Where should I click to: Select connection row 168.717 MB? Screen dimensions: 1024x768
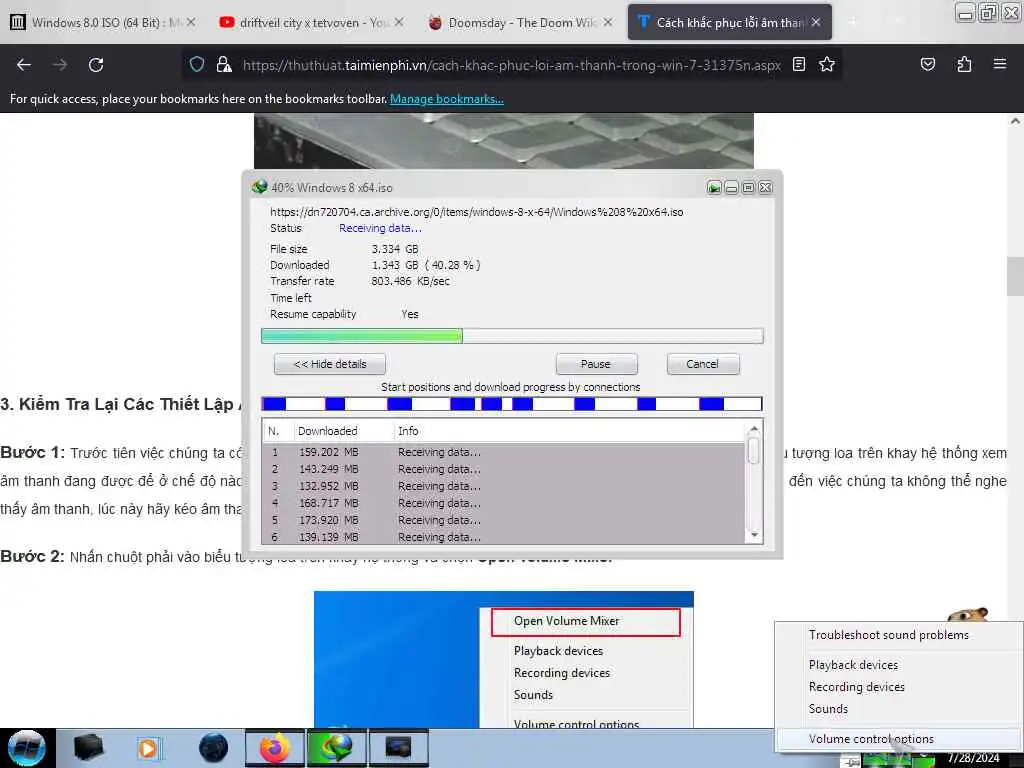click(x=503, y=504)
